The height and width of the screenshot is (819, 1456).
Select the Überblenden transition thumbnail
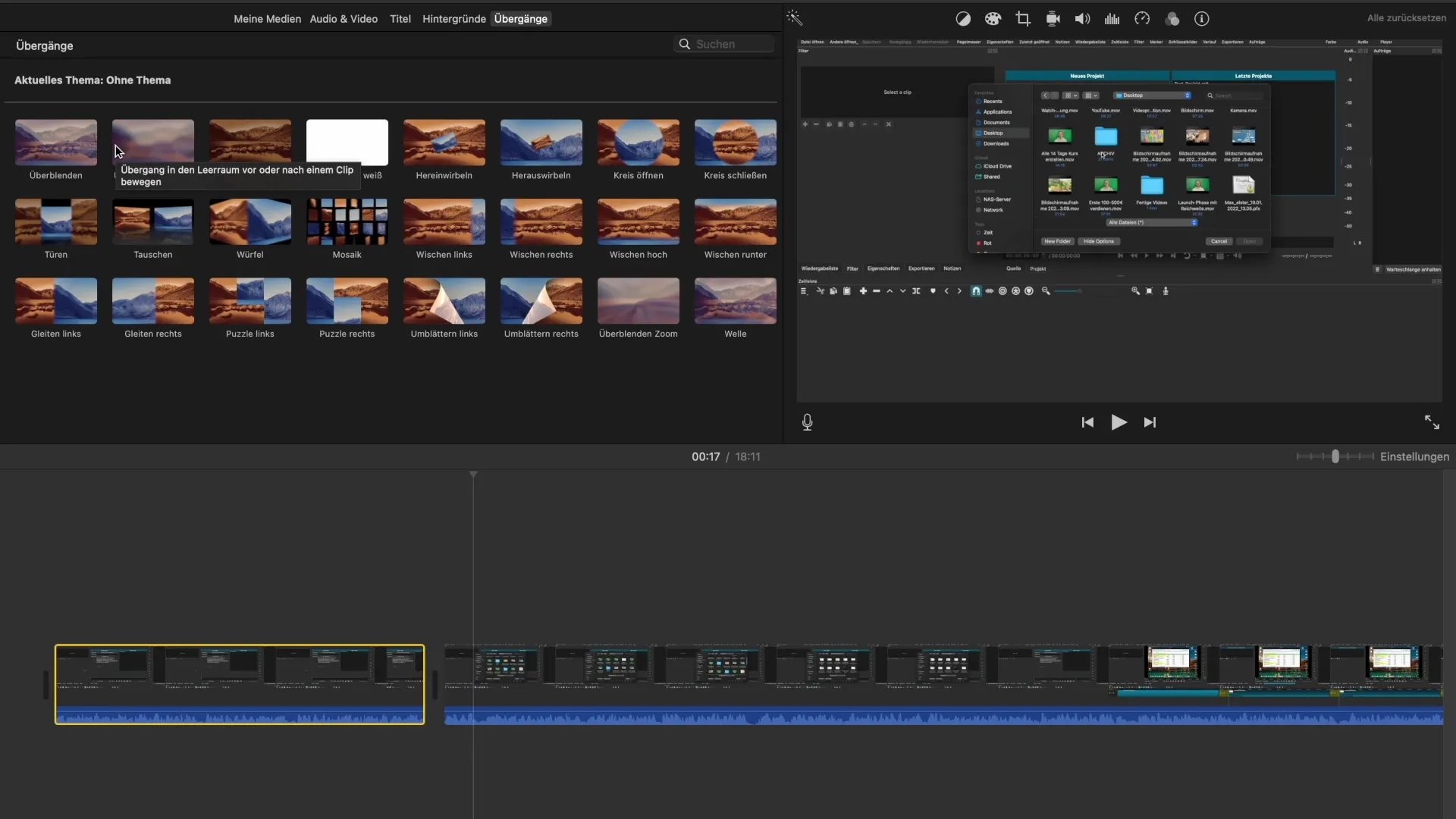coord(56,142)
